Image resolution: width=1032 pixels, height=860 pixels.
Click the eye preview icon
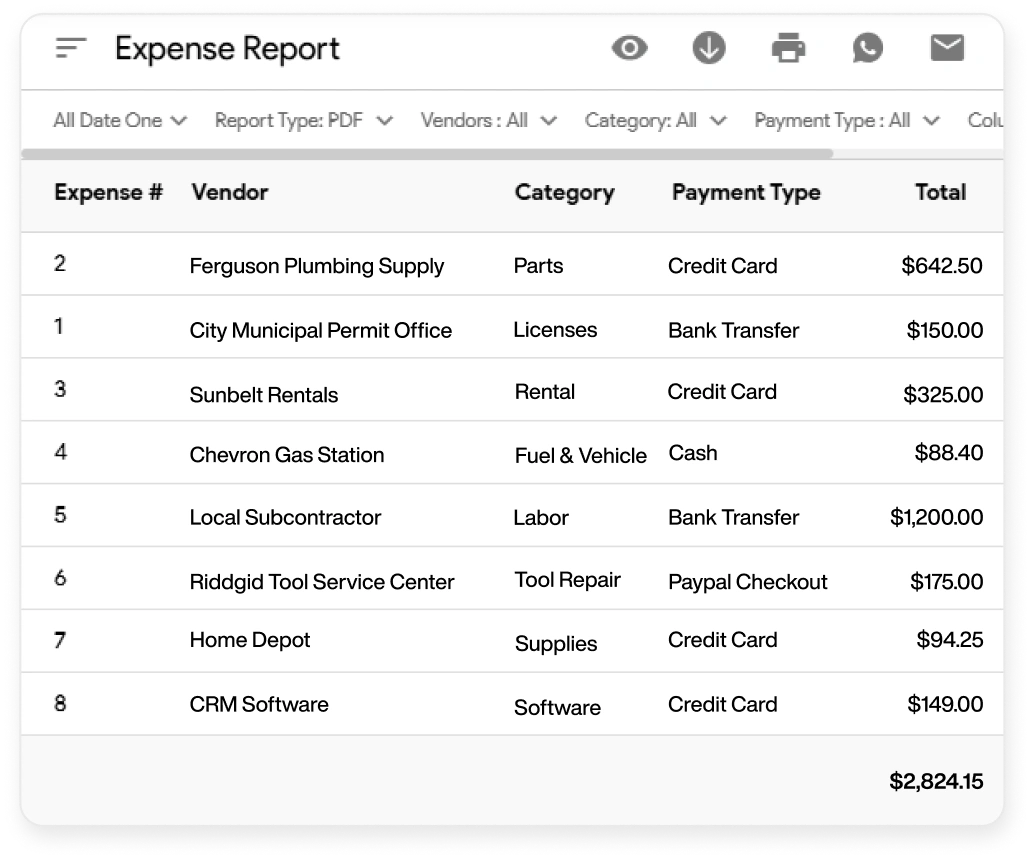click(629, 48)
